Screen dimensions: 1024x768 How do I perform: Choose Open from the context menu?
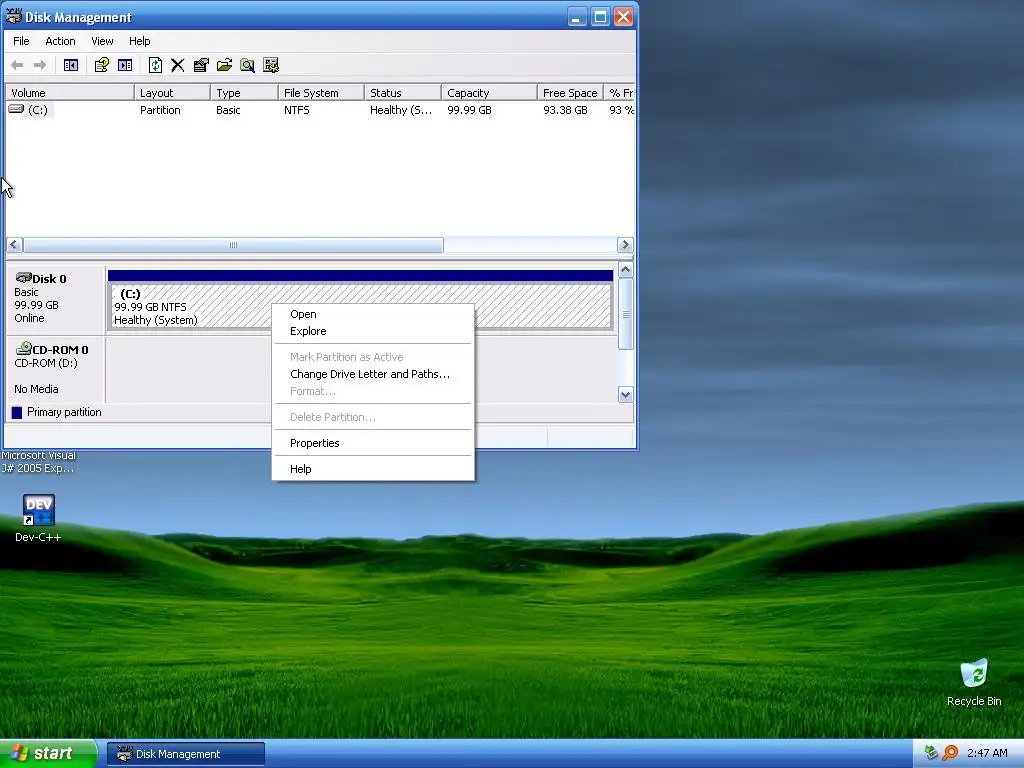pyautogui.click(x=373, y=314)
